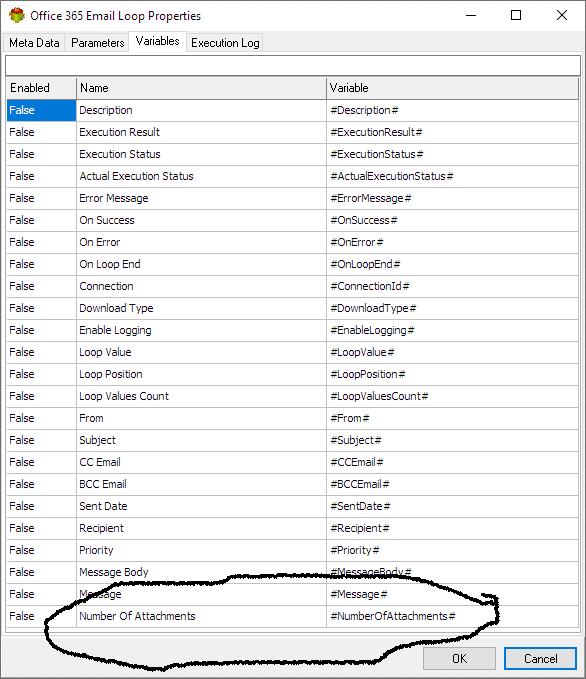Click the #NumberOfAttachments# variable cell
The width and height of the screenshot is (586, 679).
pyautogui.click(x=453, y=616)
